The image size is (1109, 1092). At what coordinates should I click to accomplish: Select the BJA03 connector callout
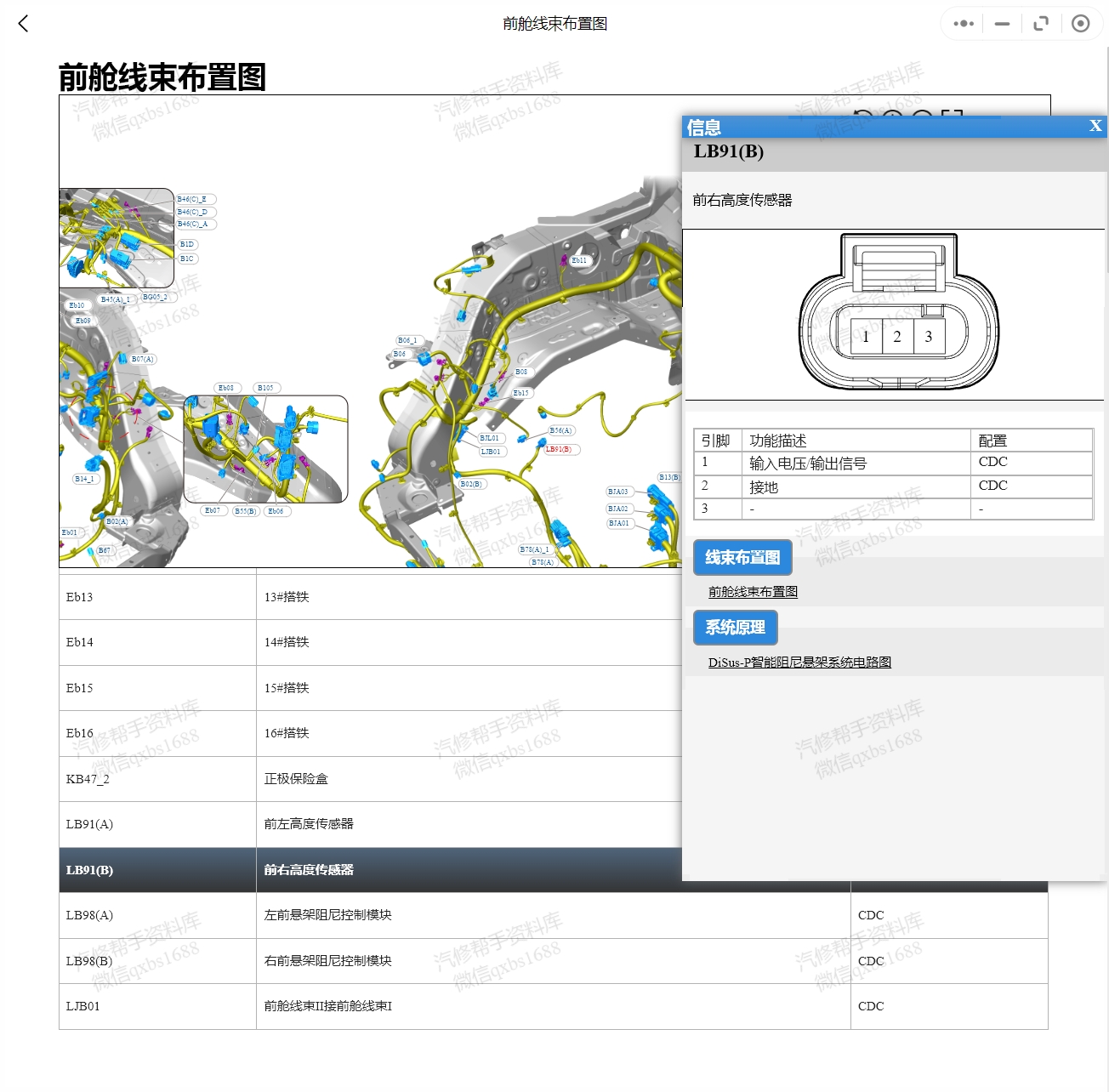coord(617,491)
